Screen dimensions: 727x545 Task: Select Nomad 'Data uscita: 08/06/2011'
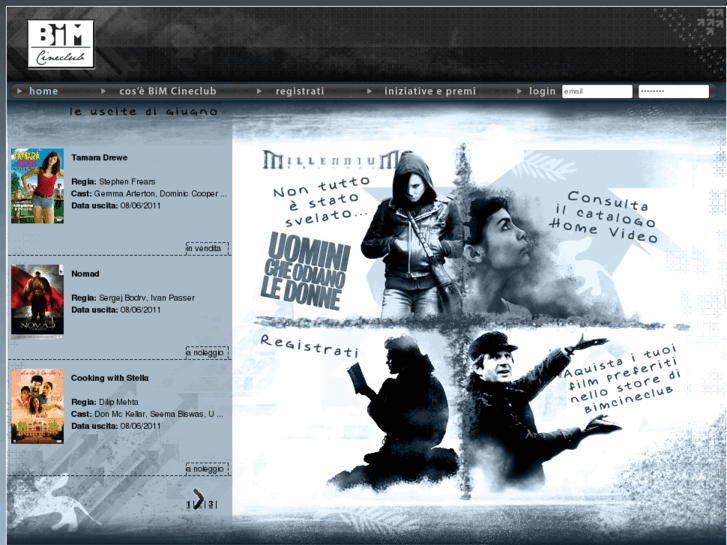point(116,310)
